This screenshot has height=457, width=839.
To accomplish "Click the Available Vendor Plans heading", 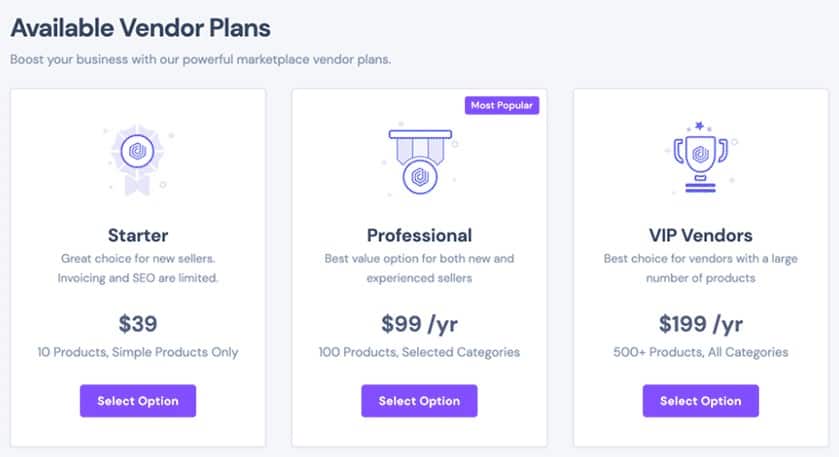I will pyautogui.click(x=141, y=28).
